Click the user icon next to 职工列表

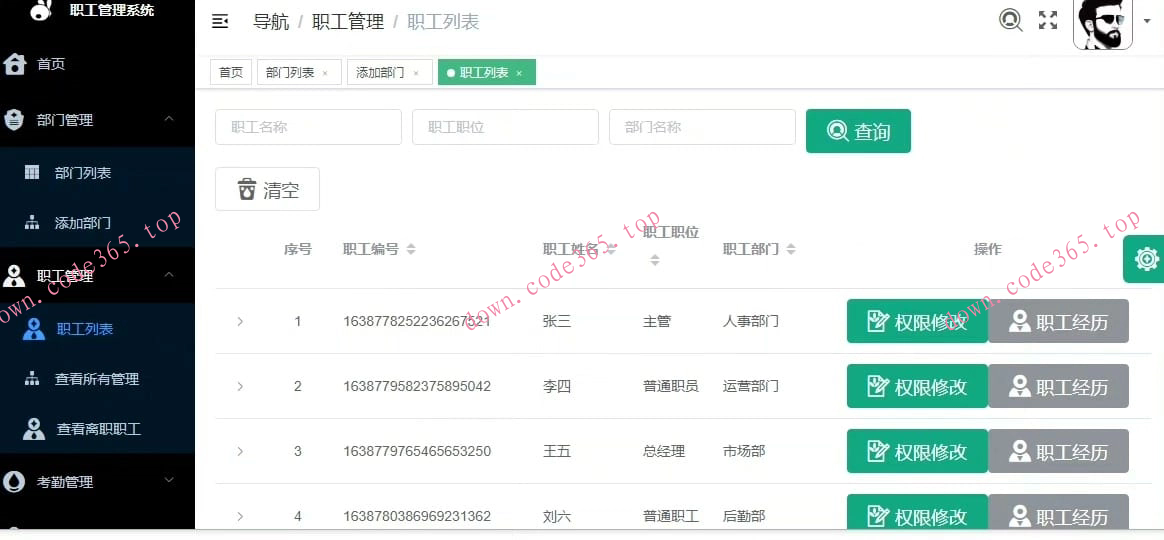(x=33, y=328)
